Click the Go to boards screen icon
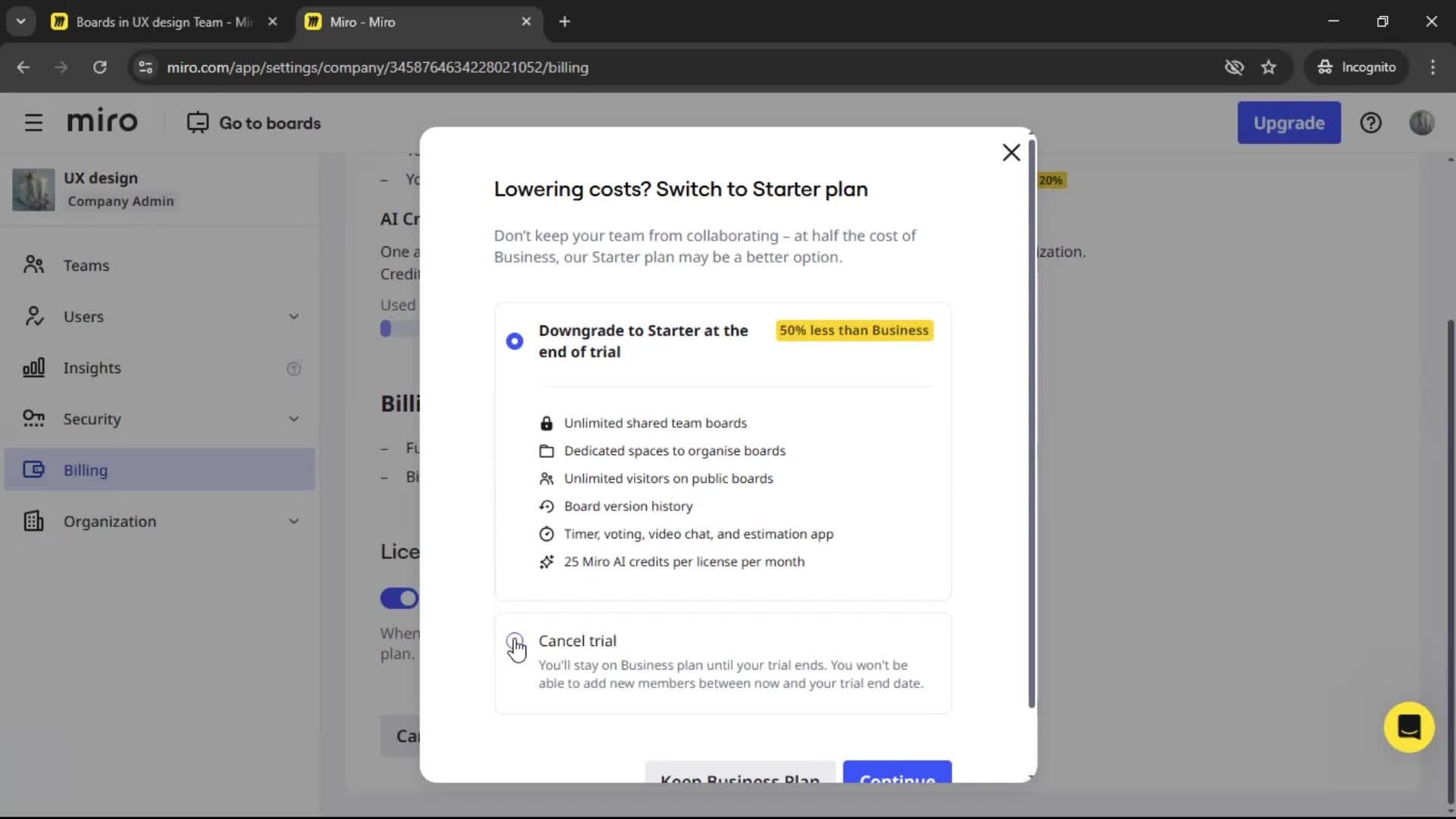The image size is (1456, 819). coord(197,123)
